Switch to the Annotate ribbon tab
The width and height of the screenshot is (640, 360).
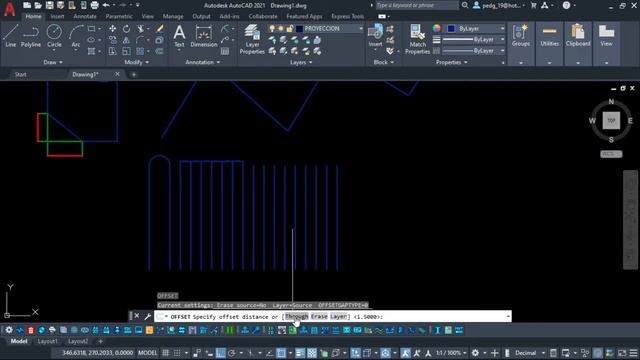[x=85, y=16]
